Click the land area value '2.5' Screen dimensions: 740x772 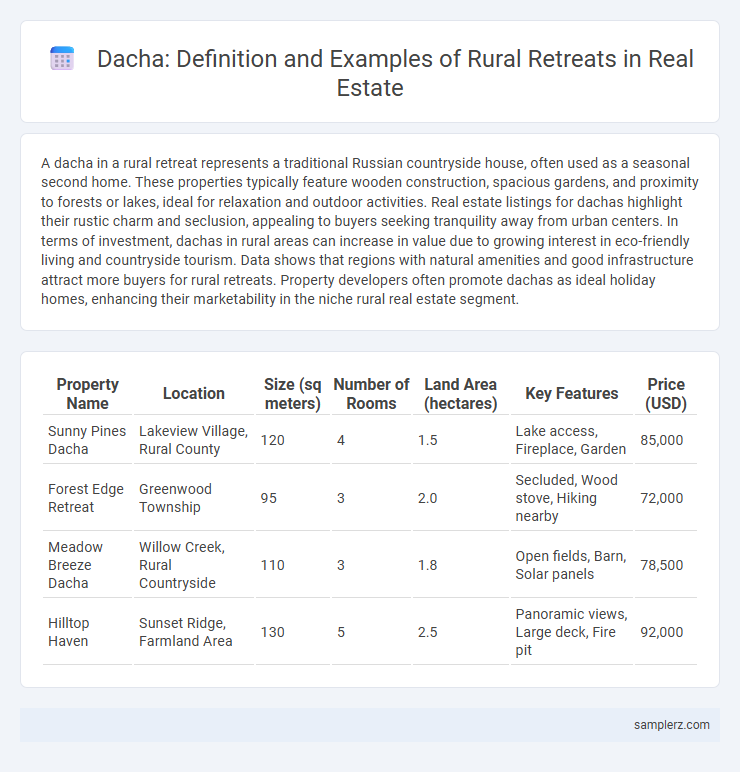(427, 632)
